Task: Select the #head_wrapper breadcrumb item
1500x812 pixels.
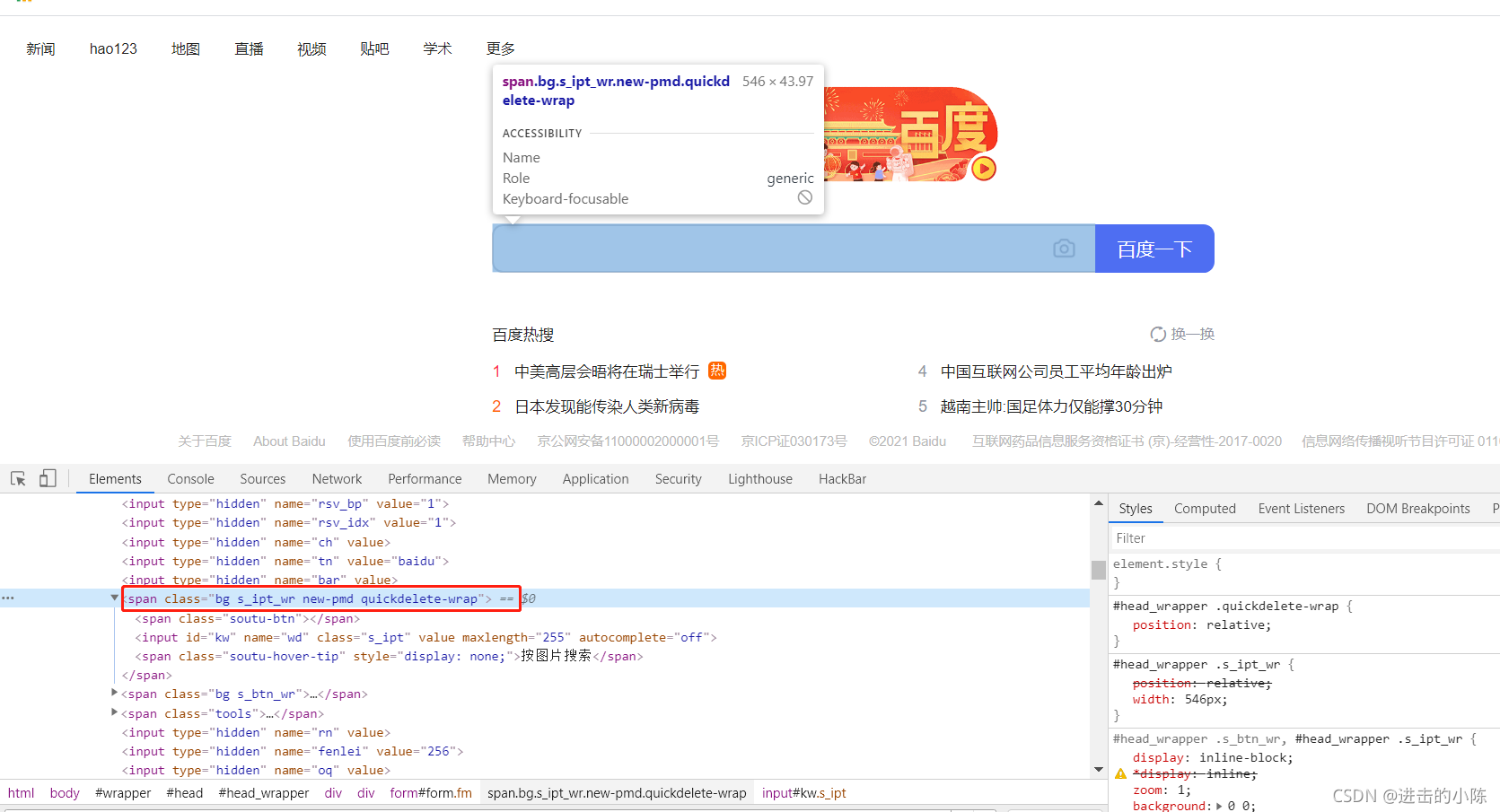Action: (x=263, y=793)
